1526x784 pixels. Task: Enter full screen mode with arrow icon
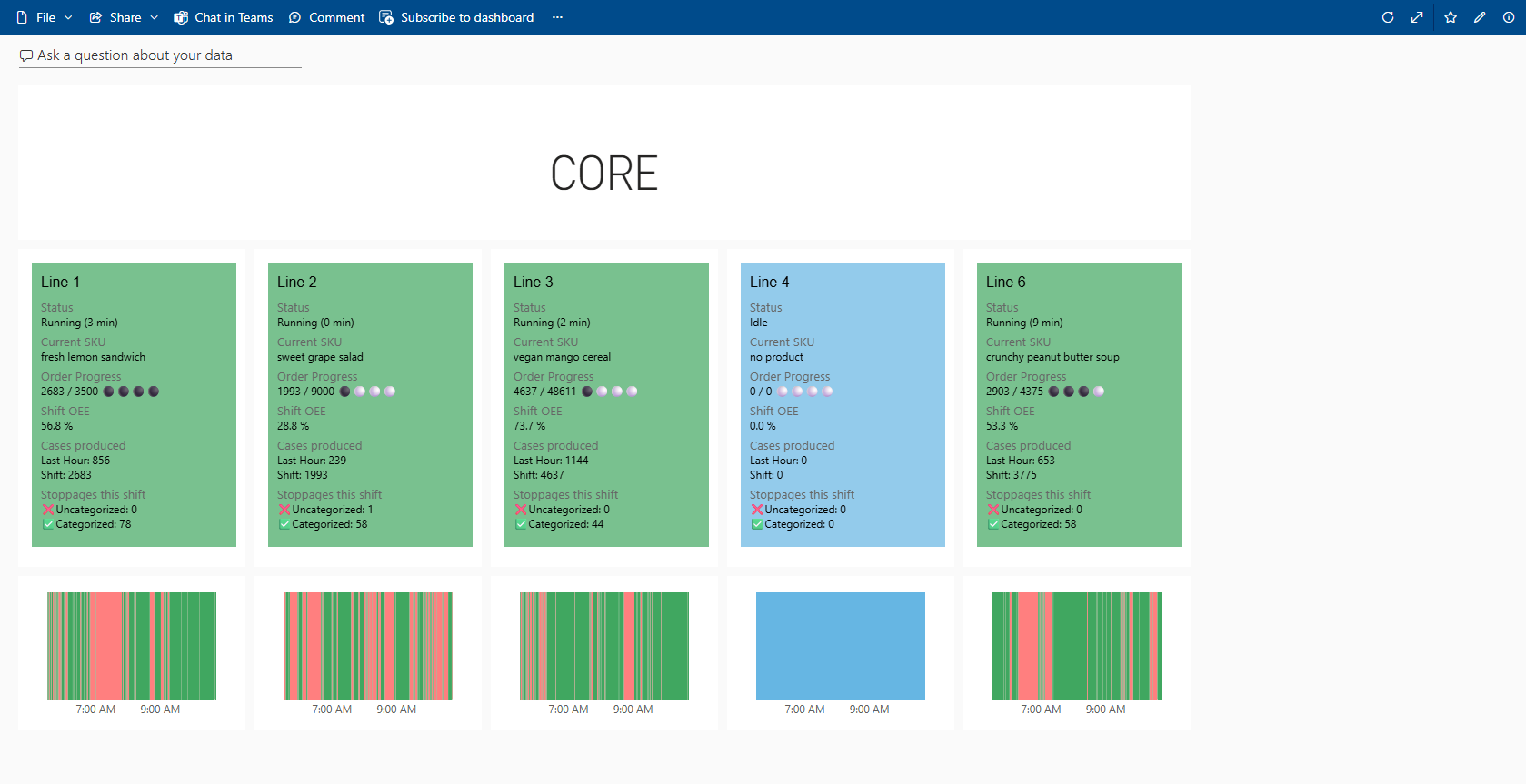[1417, 17]
